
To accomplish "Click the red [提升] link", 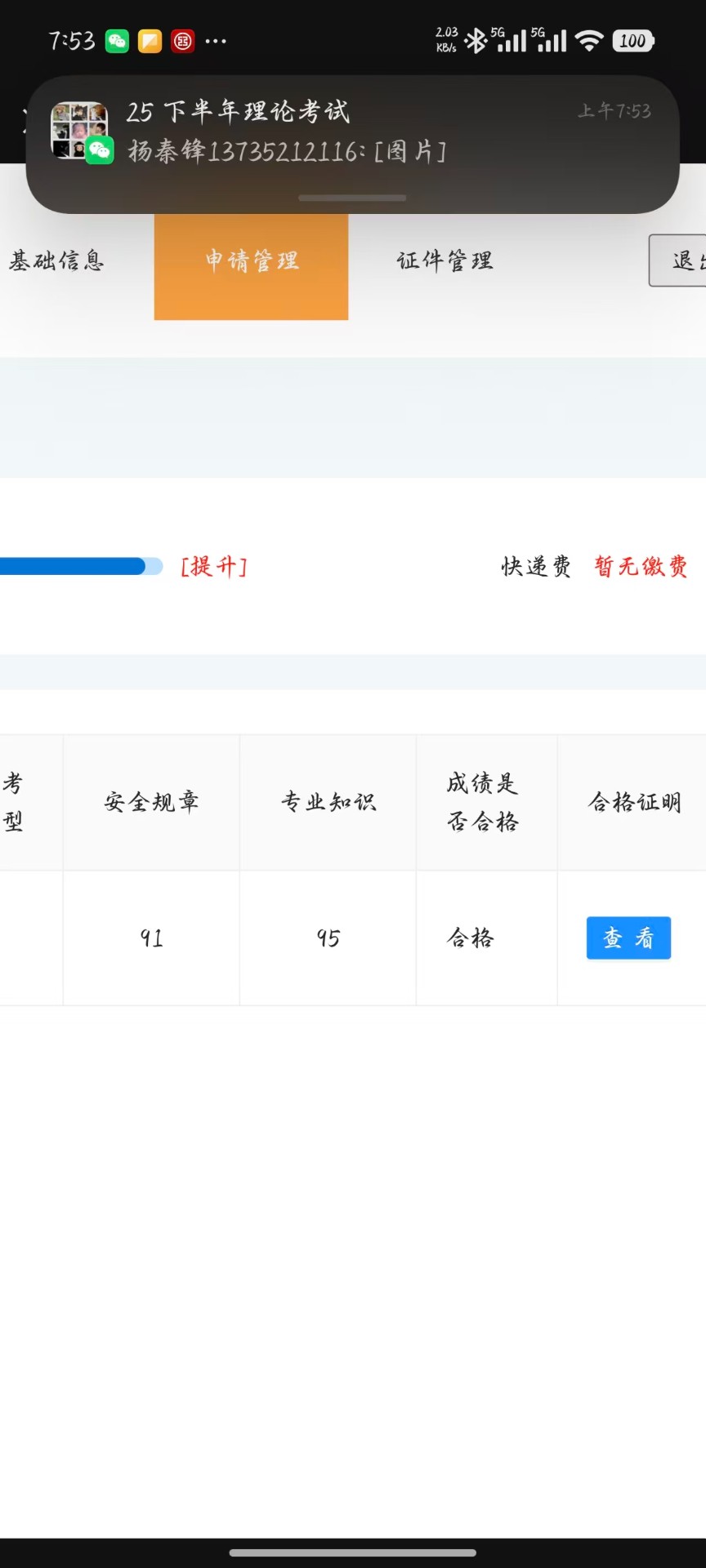I will (214, 566).
